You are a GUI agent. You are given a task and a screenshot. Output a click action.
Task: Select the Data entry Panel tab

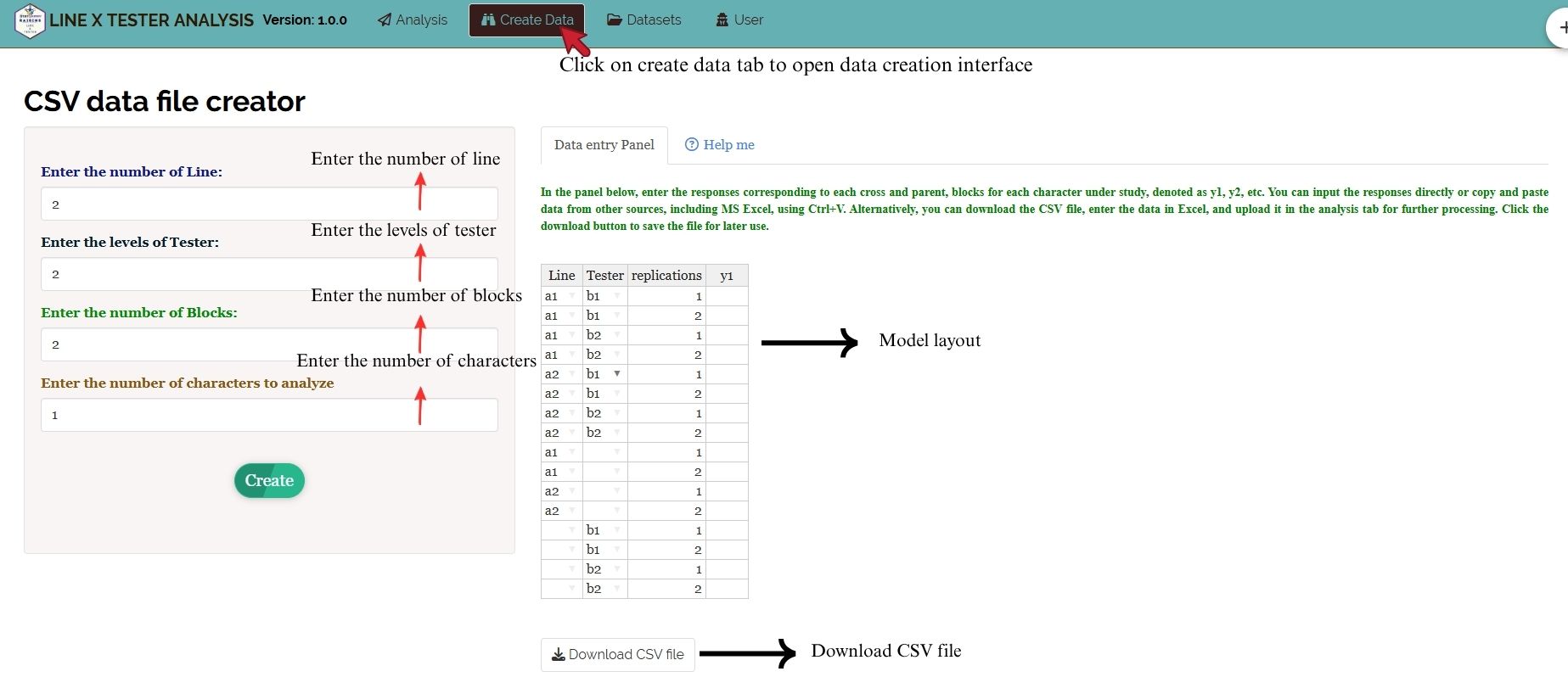[604, 145]
